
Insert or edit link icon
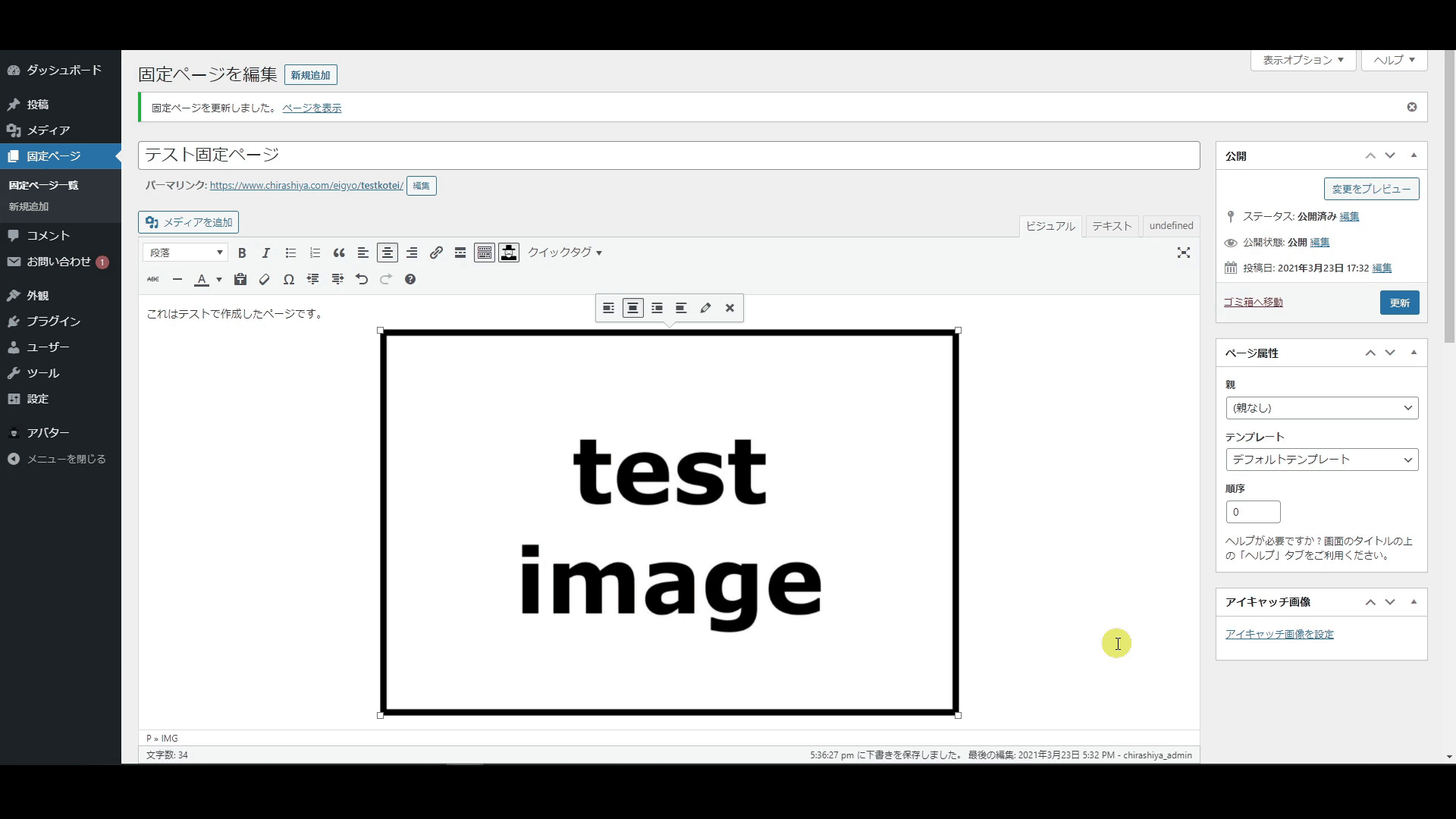pyautogui.click(x=436, y=253)
